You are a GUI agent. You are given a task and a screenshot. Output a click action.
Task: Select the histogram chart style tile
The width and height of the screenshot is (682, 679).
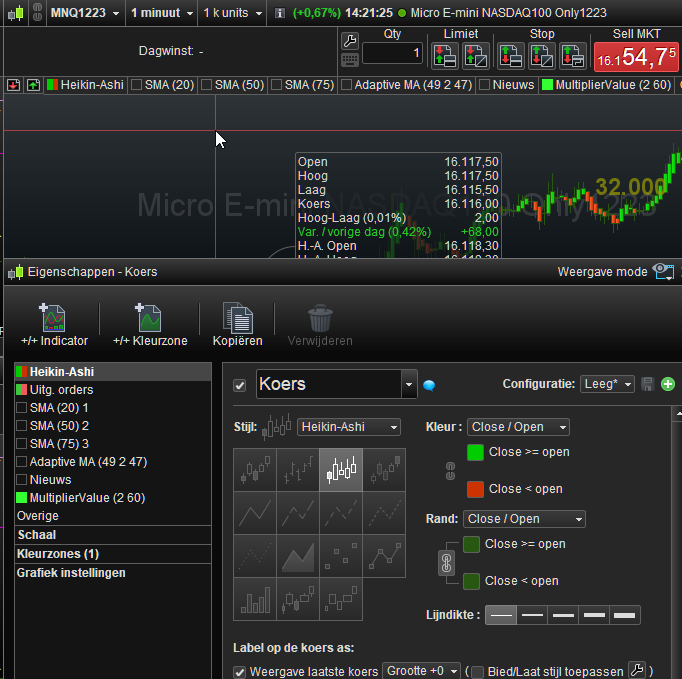[255, 599]
